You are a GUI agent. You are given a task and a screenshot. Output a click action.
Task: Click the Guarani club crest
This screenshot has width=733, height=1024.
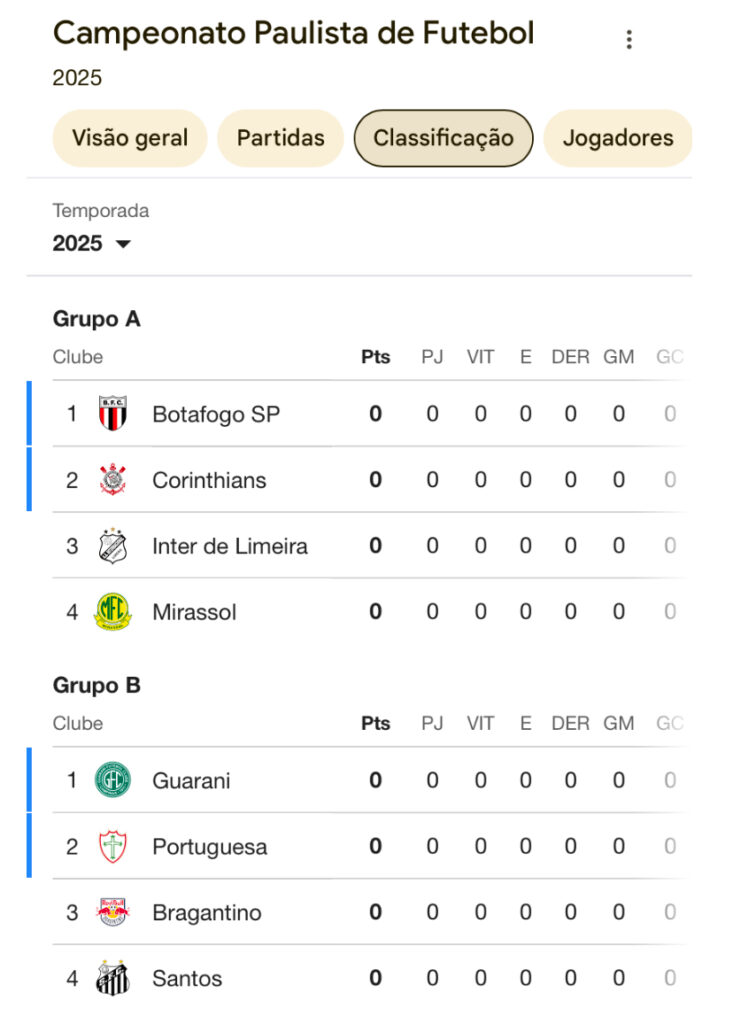[x=112, y=780]
